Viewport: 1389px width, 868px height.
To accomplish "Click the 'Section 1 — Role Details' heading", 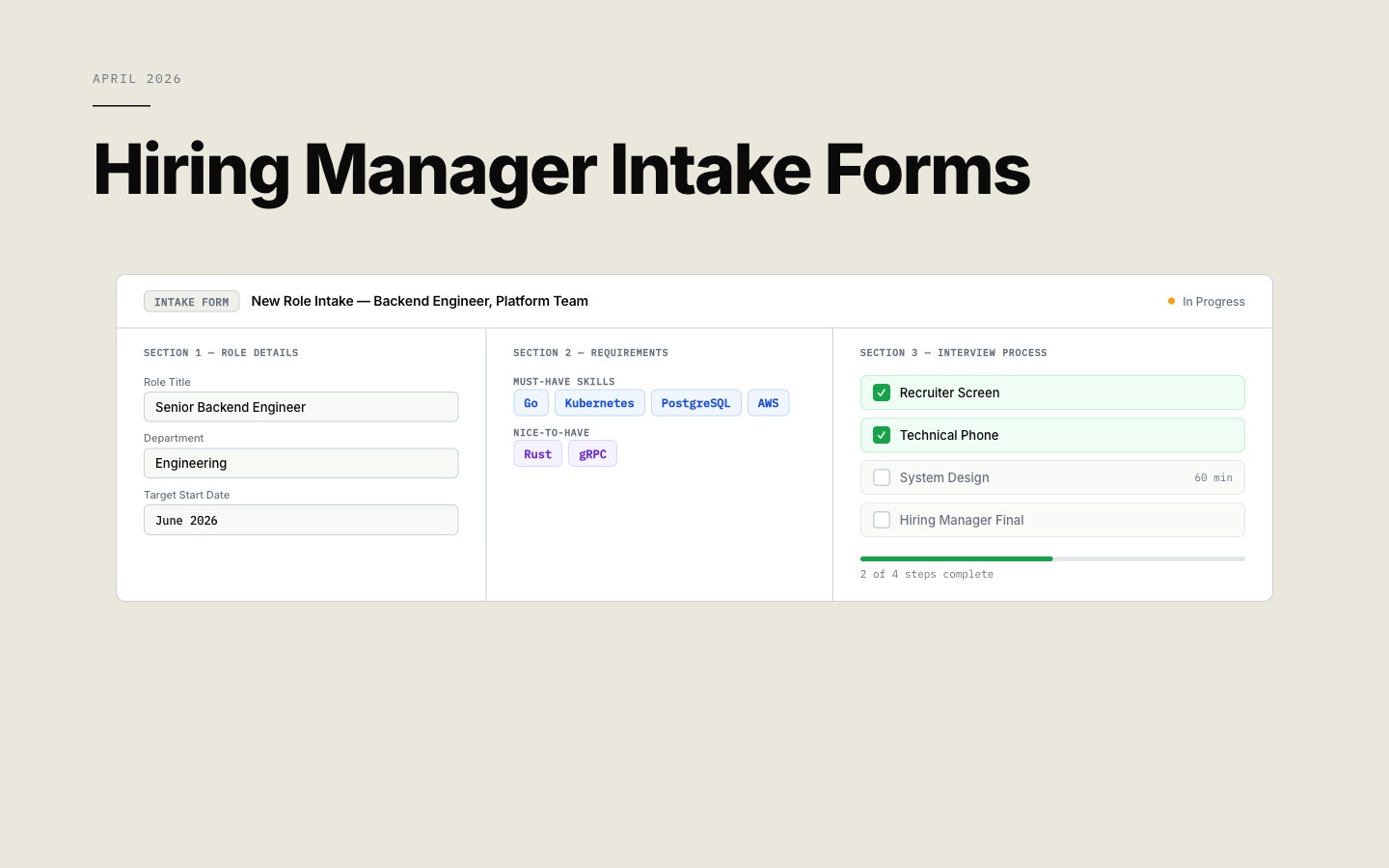I will 221,353.
